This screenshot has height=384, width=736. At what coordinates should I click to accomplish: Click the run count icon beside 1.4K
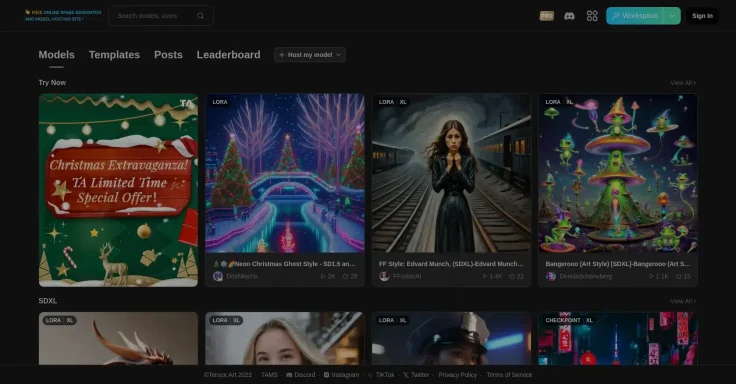(x=485, y=276)
